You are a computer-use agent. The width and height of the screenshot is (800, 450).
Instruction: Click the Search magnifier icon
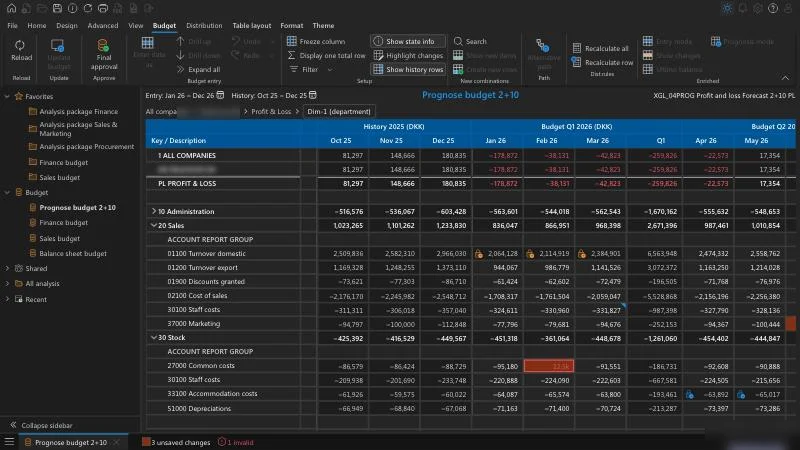click(458, 41)
